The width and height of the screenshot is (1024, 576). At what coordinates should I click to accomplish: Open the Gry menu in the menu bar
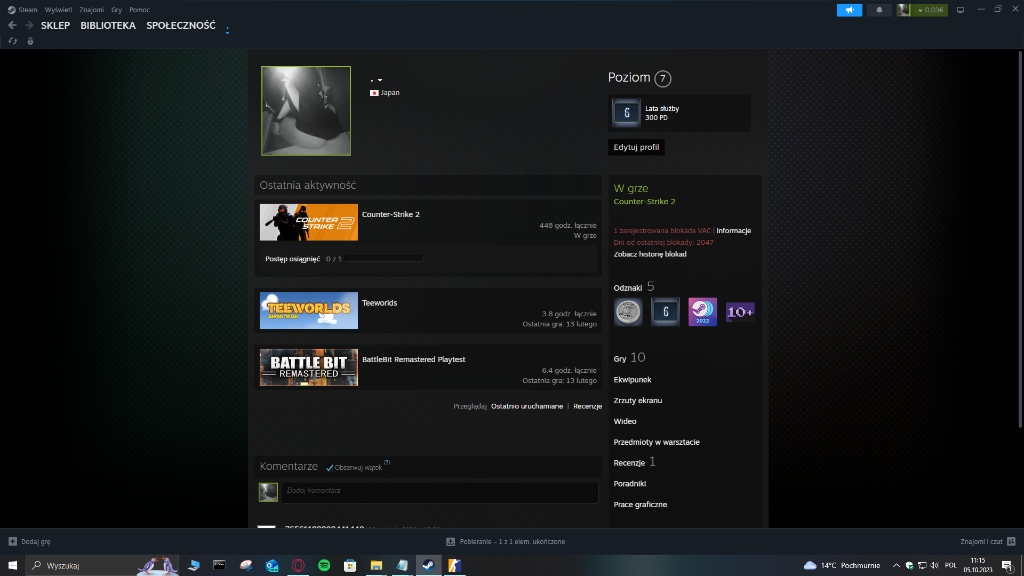pos(115,9)
